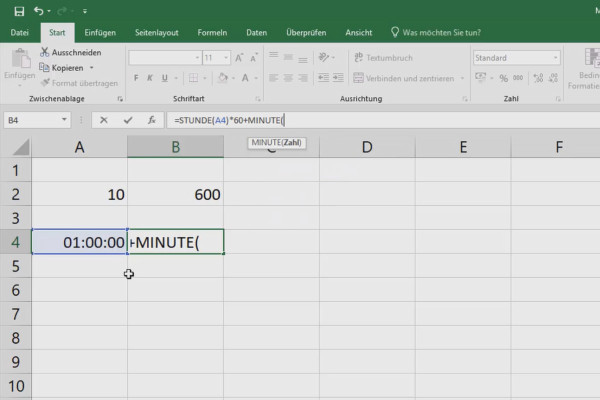The width and height of the screenshot is (600, 400).
Task: Open the font size dropdown showing 11
Action: point(226,58)
